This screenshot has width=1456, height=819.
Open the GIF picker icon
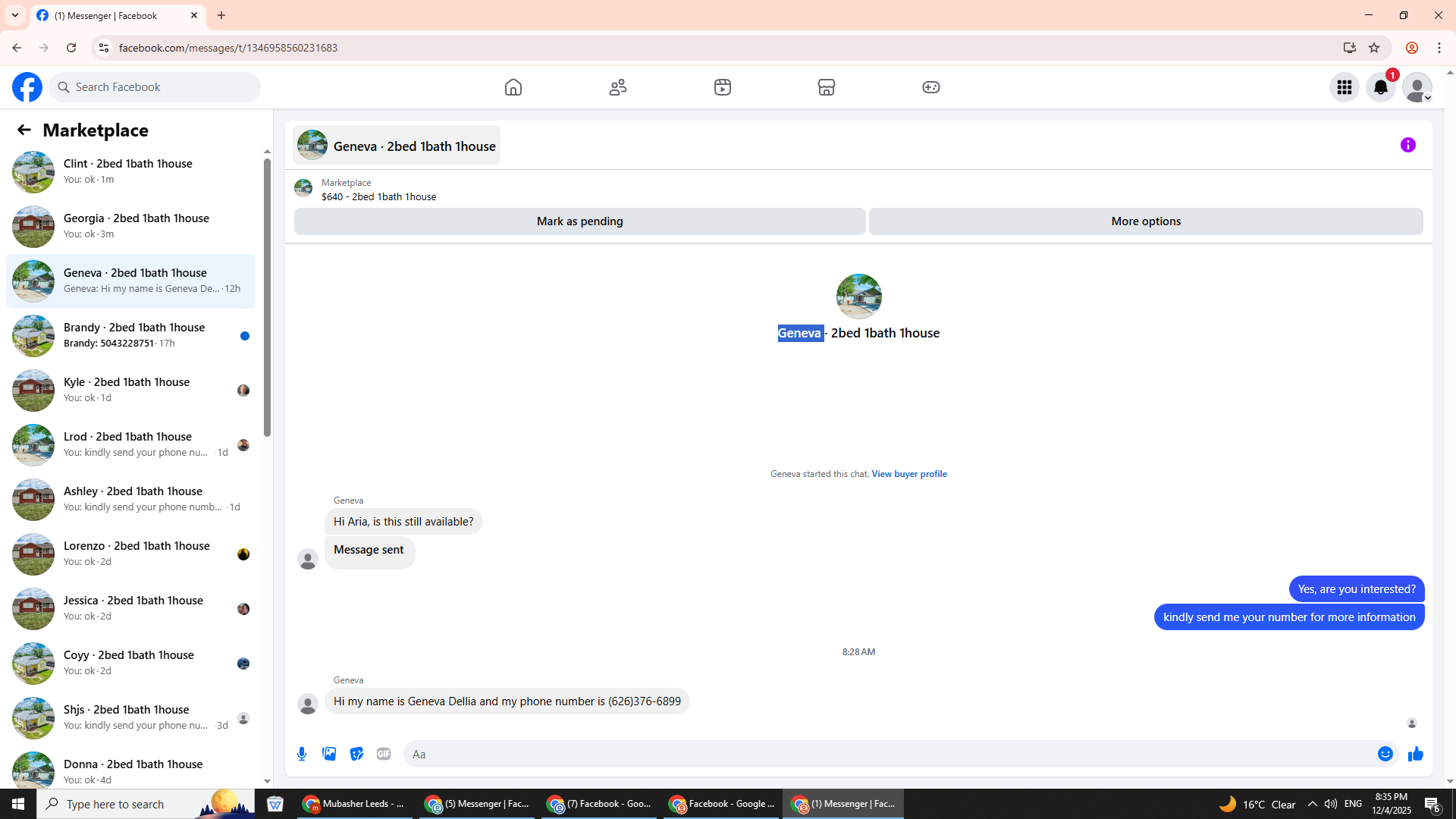coord(384,754)
